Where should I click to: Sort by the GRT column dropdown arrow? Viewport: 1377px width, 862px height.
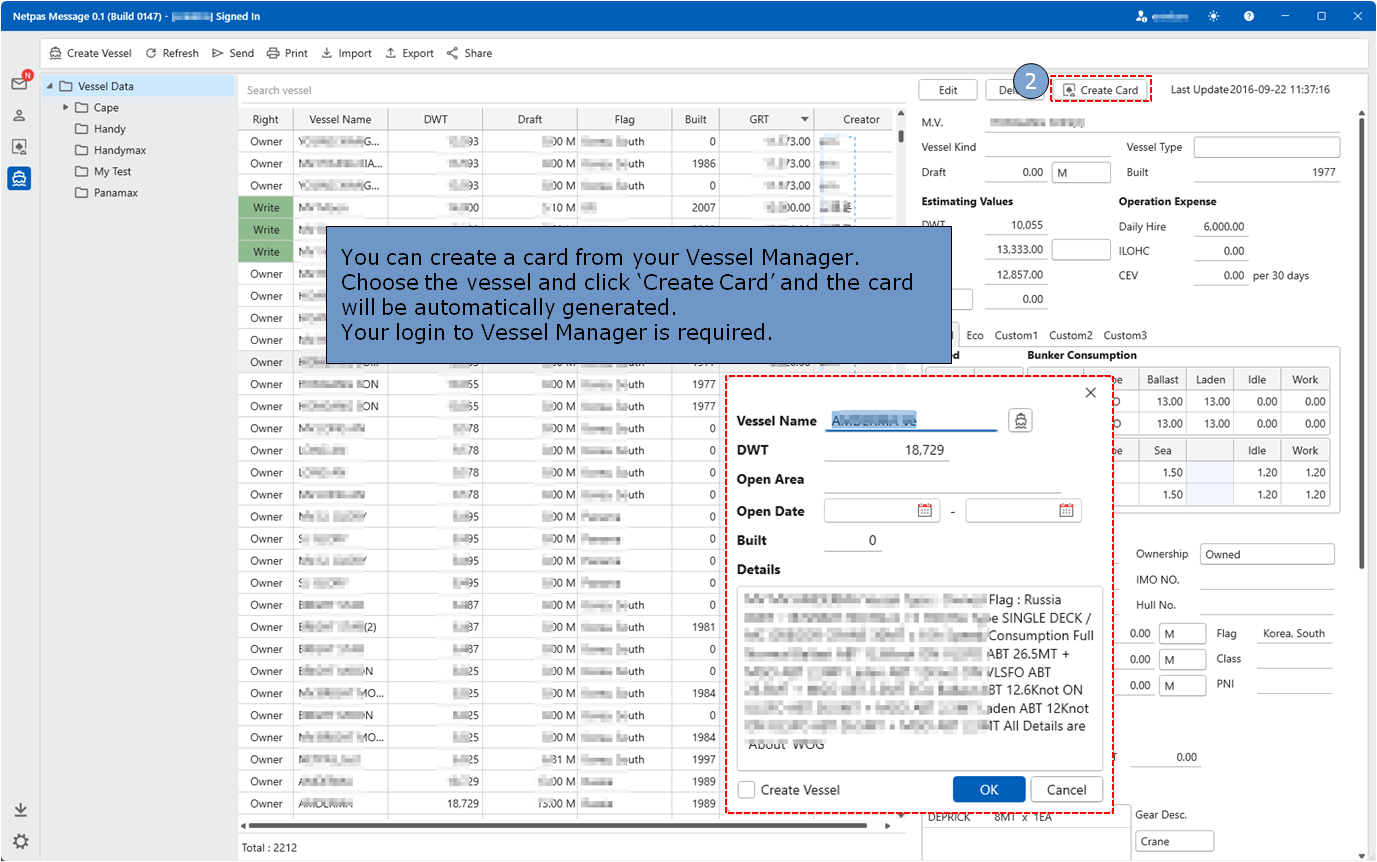pyautogui.click(x=804, y=120)
